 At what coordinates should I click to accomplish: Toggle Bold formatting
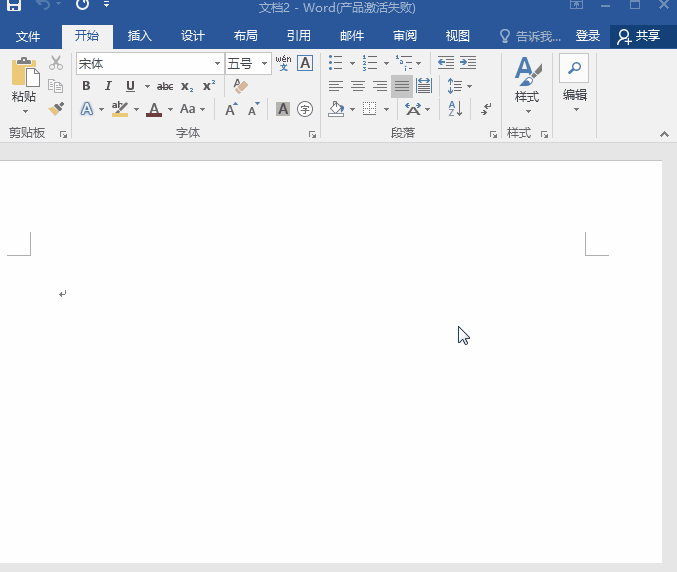coord(86,86)
